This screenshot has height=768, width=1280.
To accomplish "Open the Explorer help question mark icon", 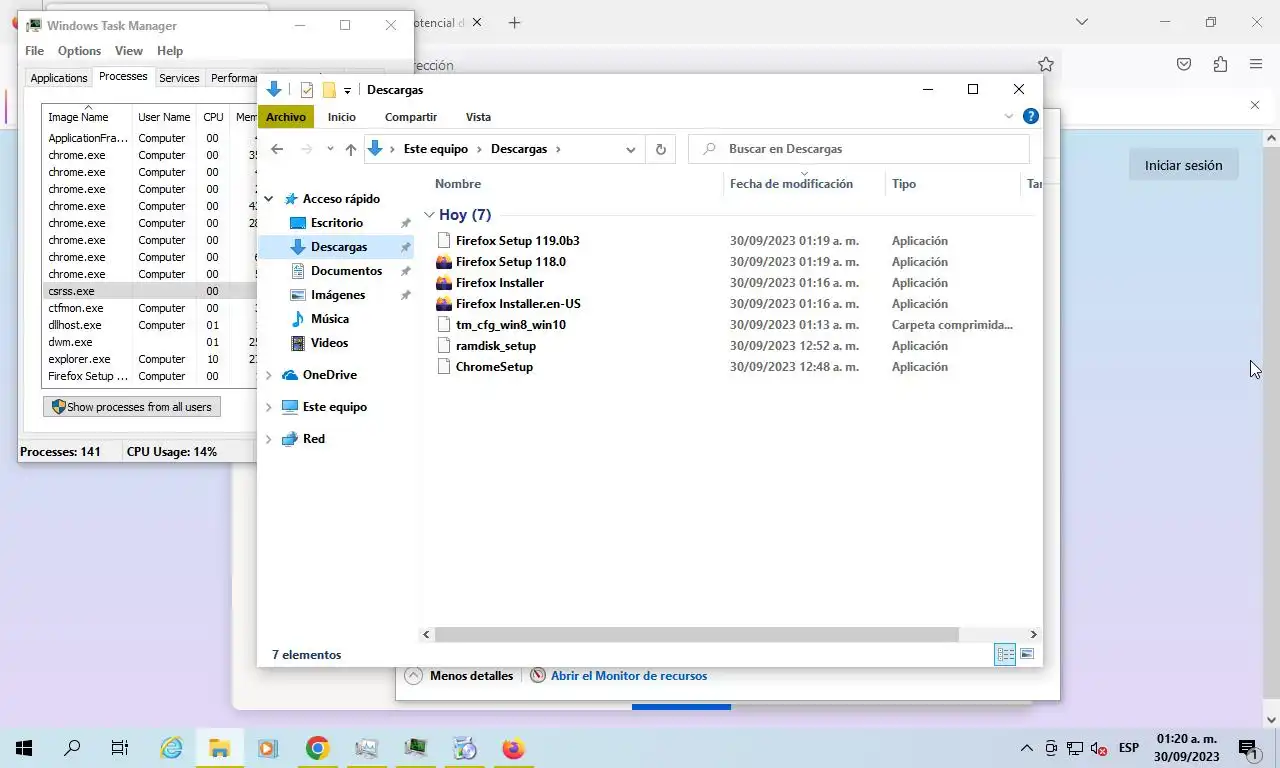I will tap(1031, 117).
